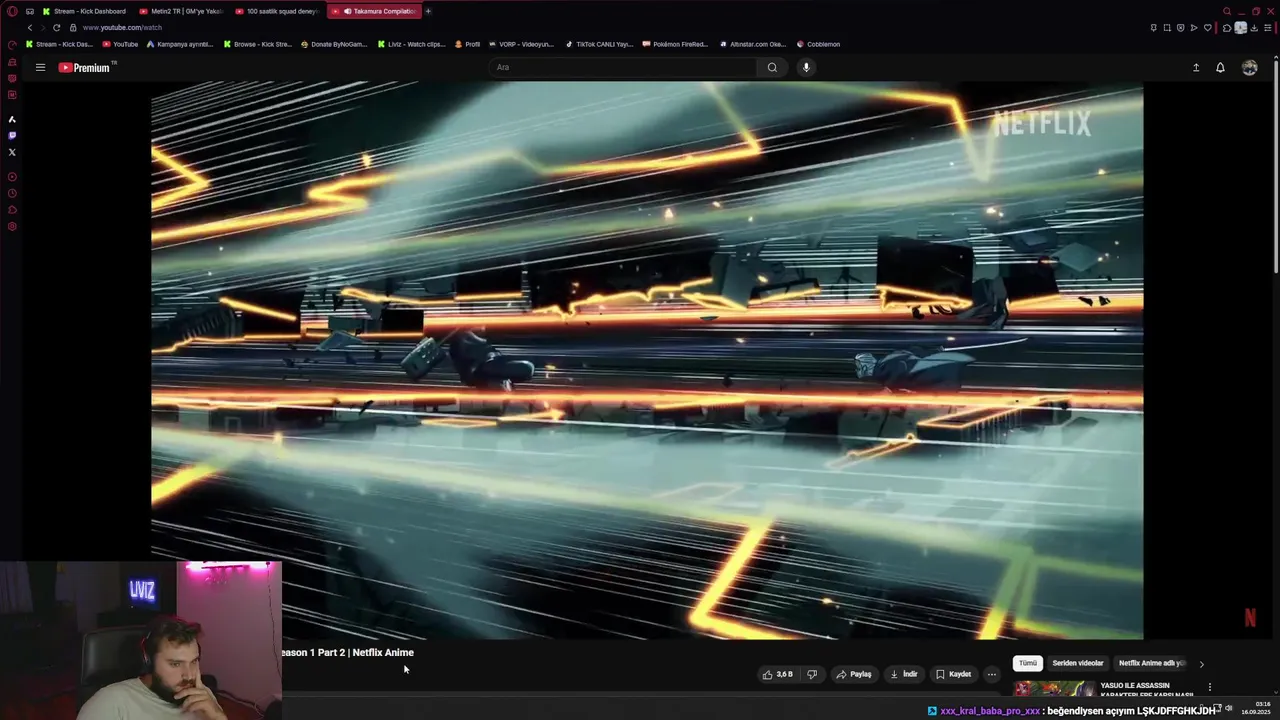Go back in browser history
1280x720 pixels.
click(x=29, y=28)
